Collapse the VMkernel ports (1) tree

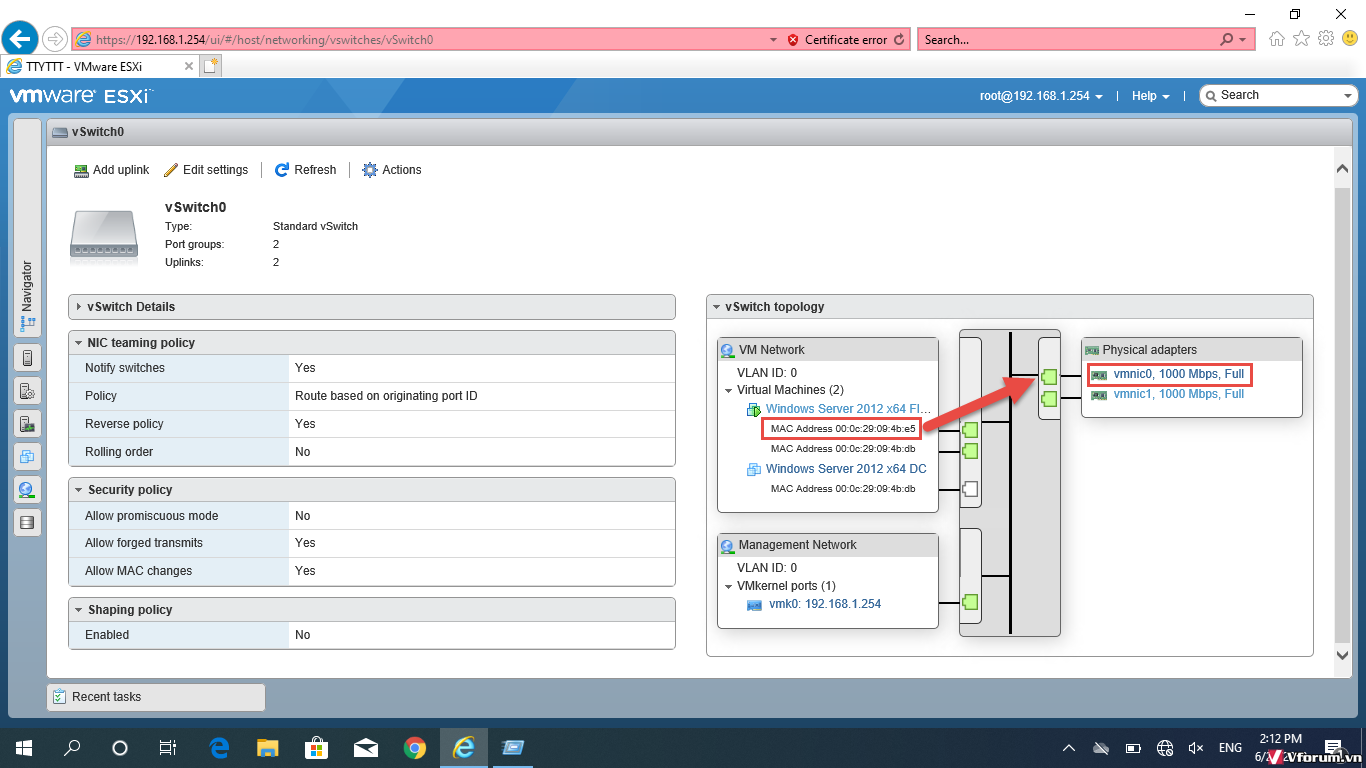(x=728, y=586)
